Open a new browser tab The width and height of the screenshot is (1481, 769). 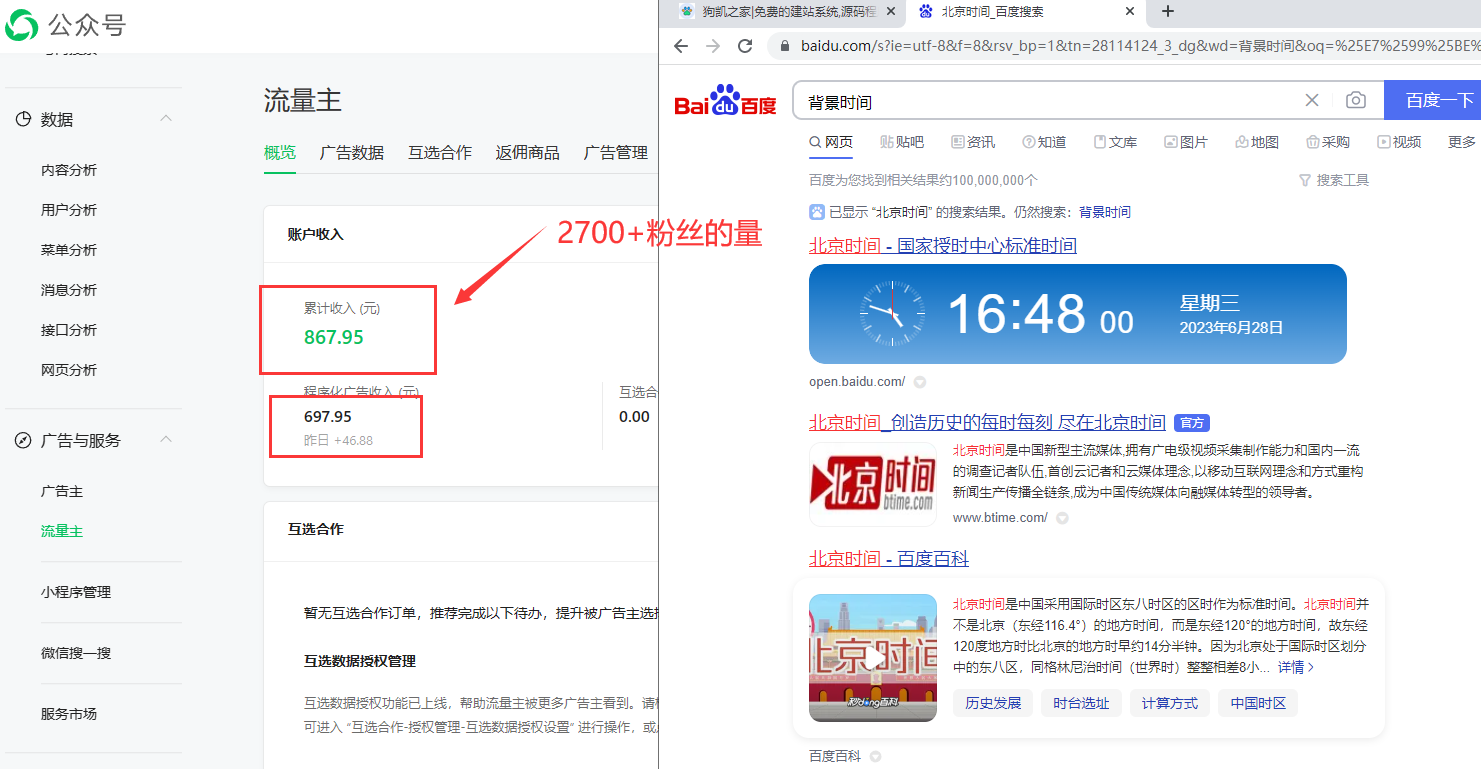click(x=1167, y=12)
